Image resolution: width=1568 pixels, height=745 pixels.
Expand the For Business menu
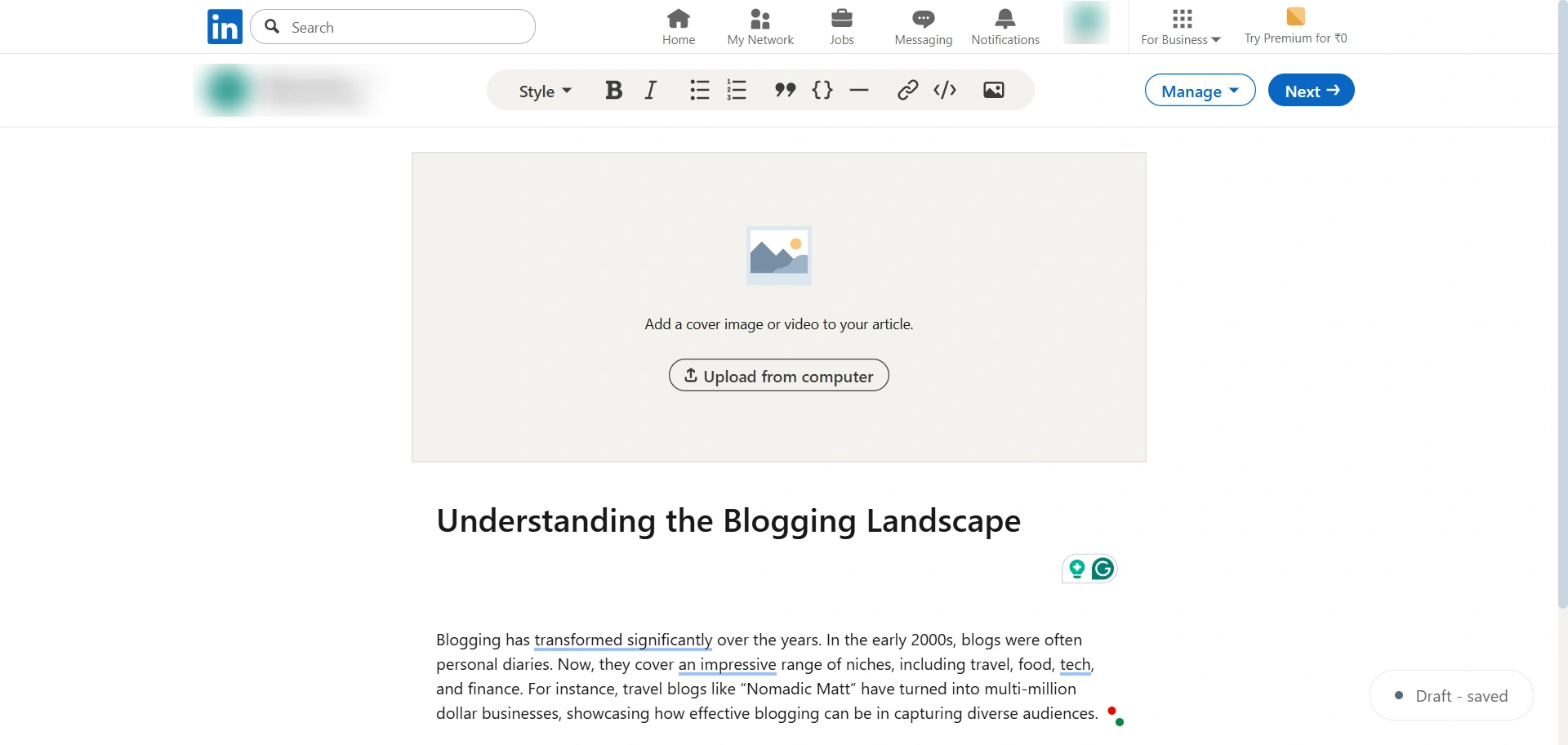1181,27
